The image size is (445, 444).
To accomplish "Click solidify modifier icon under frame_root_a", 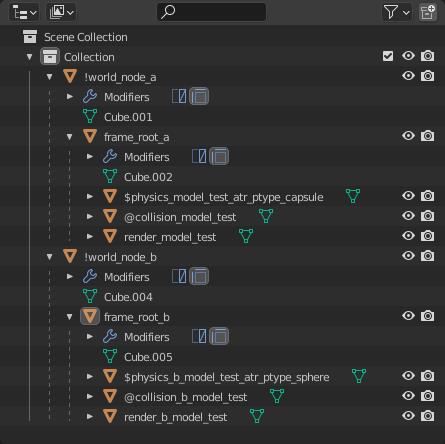I will [219, 156].
